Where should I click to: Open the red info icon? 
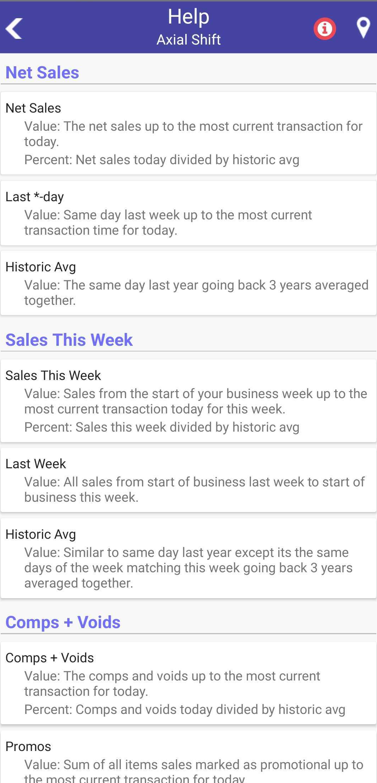click(x=325, y=28)
